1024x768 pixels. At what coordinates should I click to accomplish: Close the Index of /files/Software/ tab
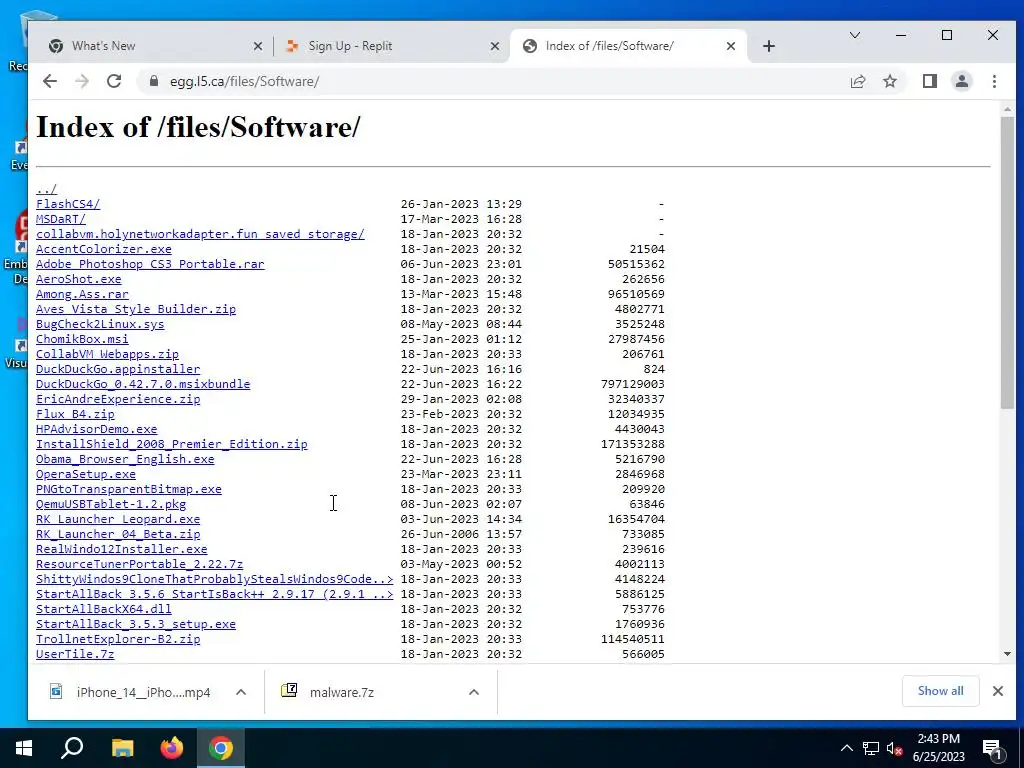pyautogui.click(x=731, y=46)
